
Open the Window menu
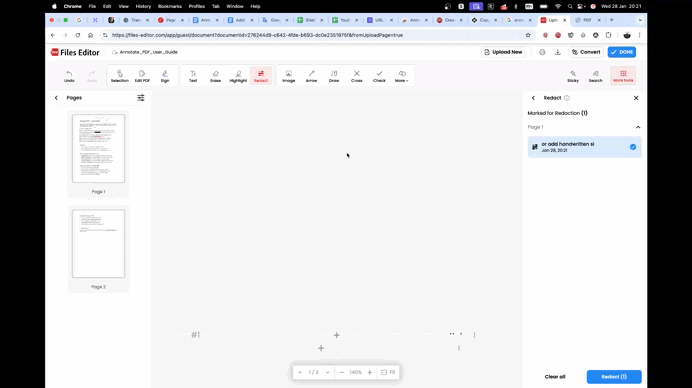[x=235, y=6]
